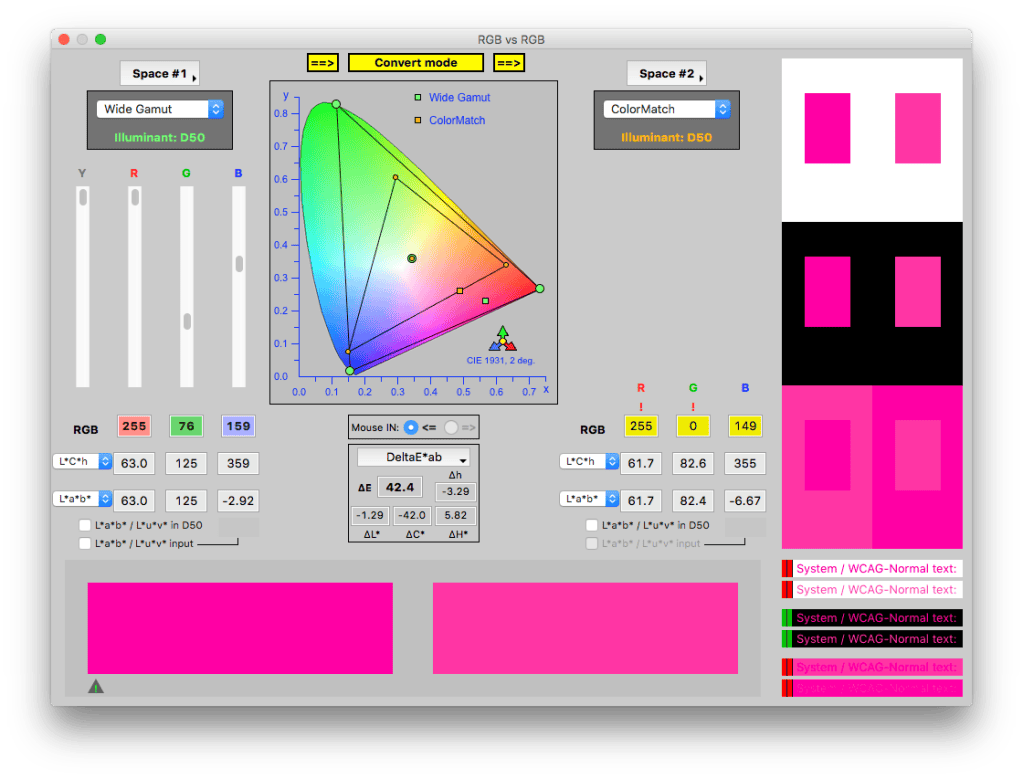
Task: Click Space #1 L*a*b* b value -2.92
Action: [x=238, y=500]
